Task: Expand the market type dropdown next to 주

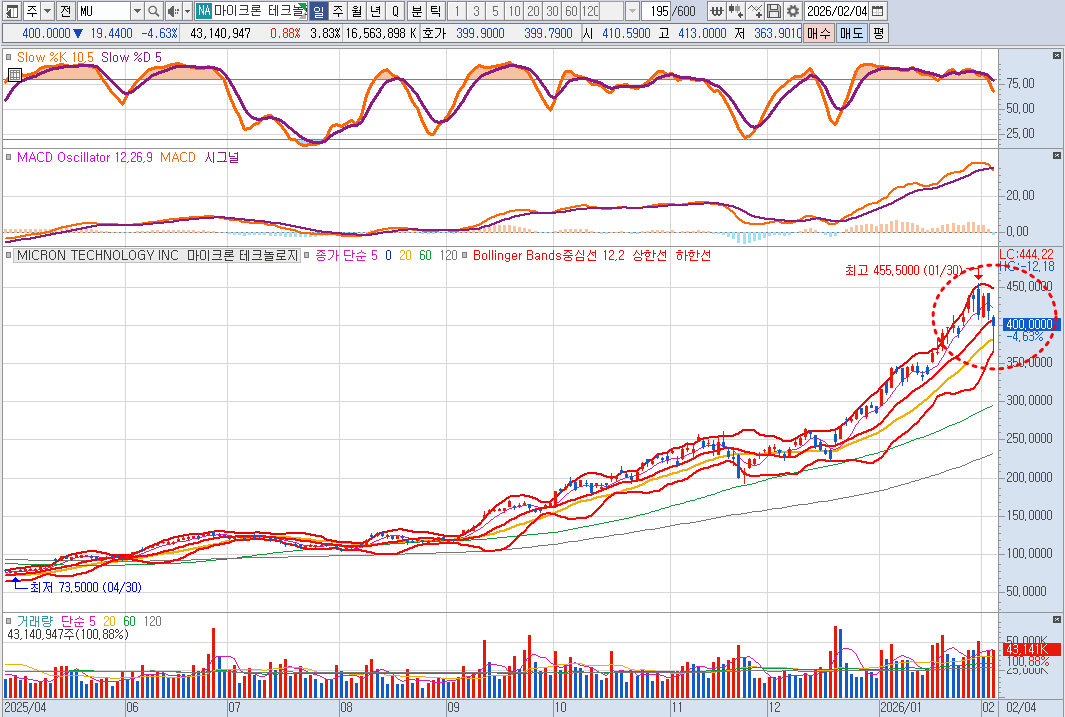Action: point(47,11)
